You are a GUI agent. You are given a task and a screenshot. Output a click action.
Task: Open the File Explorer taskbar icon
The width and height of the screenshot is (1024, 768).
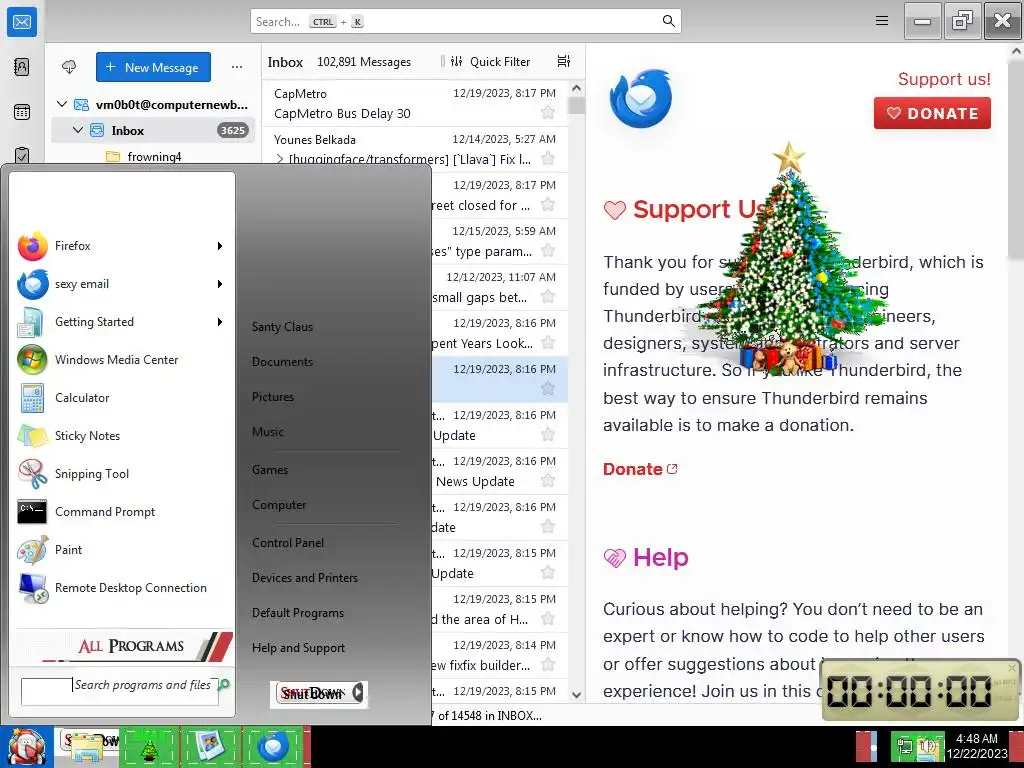88,746
